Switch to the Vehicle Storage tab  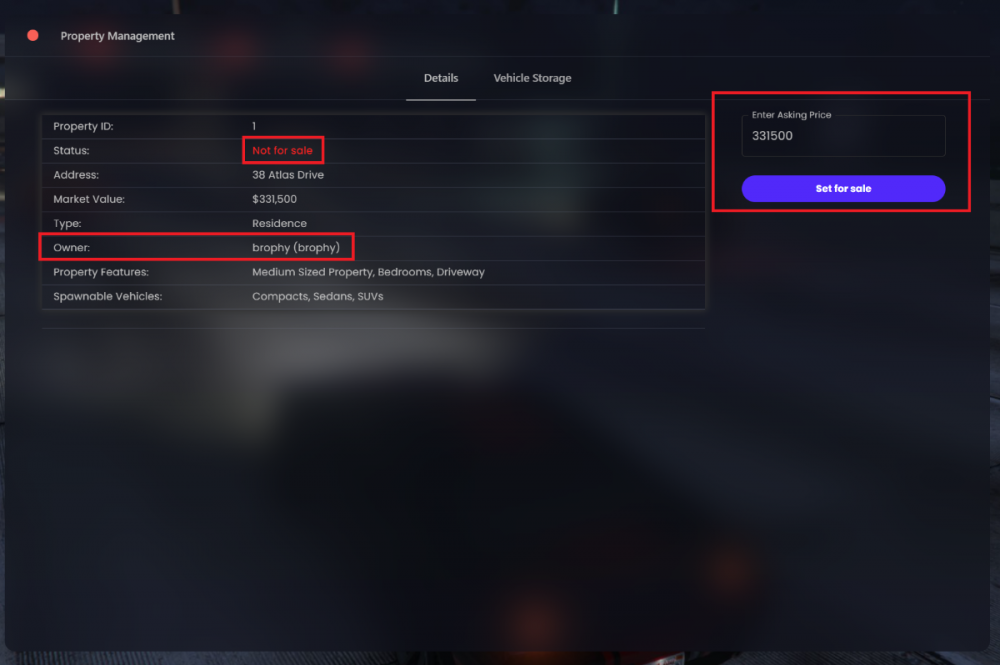pyautogui.click(x=532, y=78)
